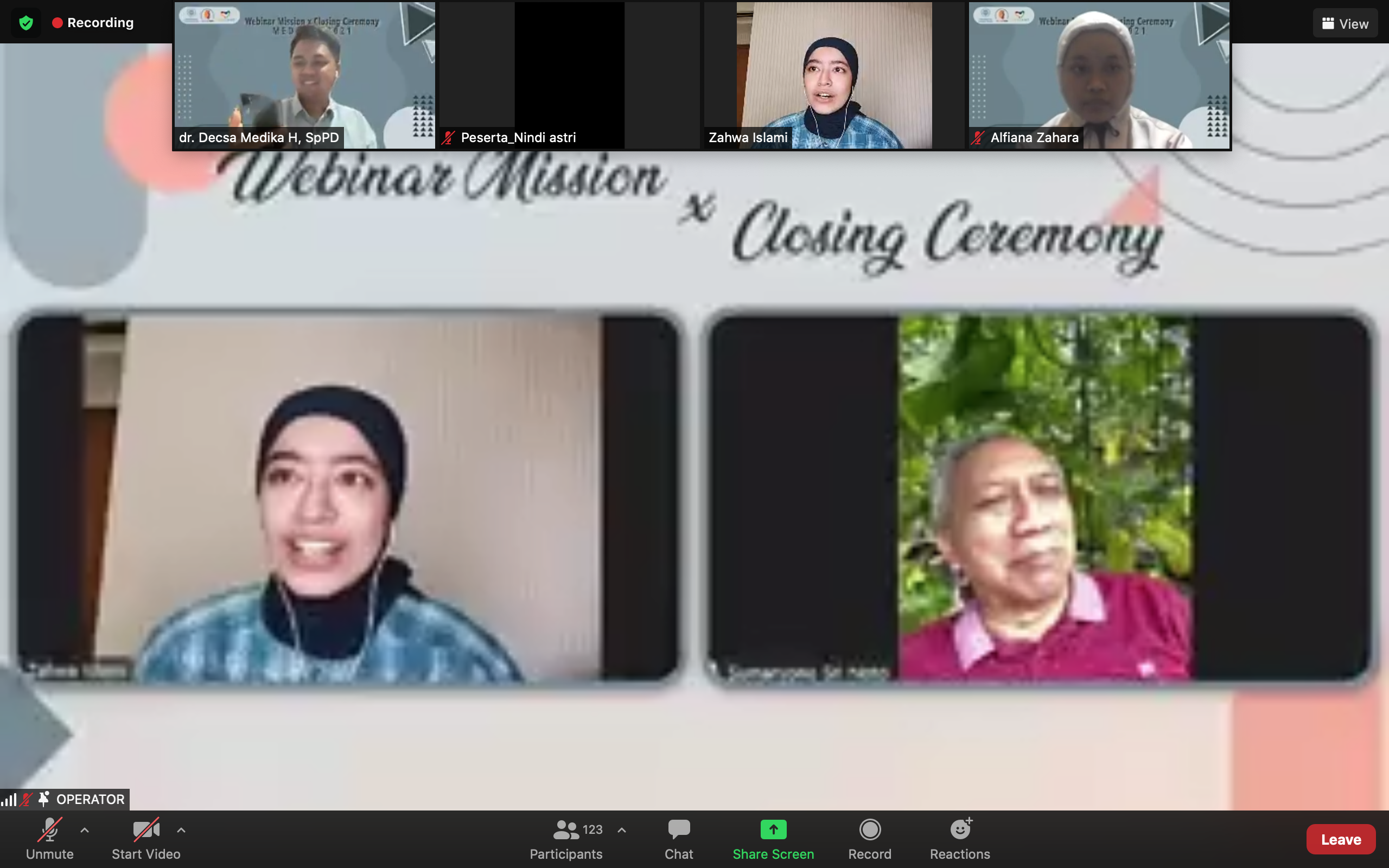The height and width of the screenshot is (868, 1389).
Task: Click the Share Screen icon
Action: tap(773, 829)
